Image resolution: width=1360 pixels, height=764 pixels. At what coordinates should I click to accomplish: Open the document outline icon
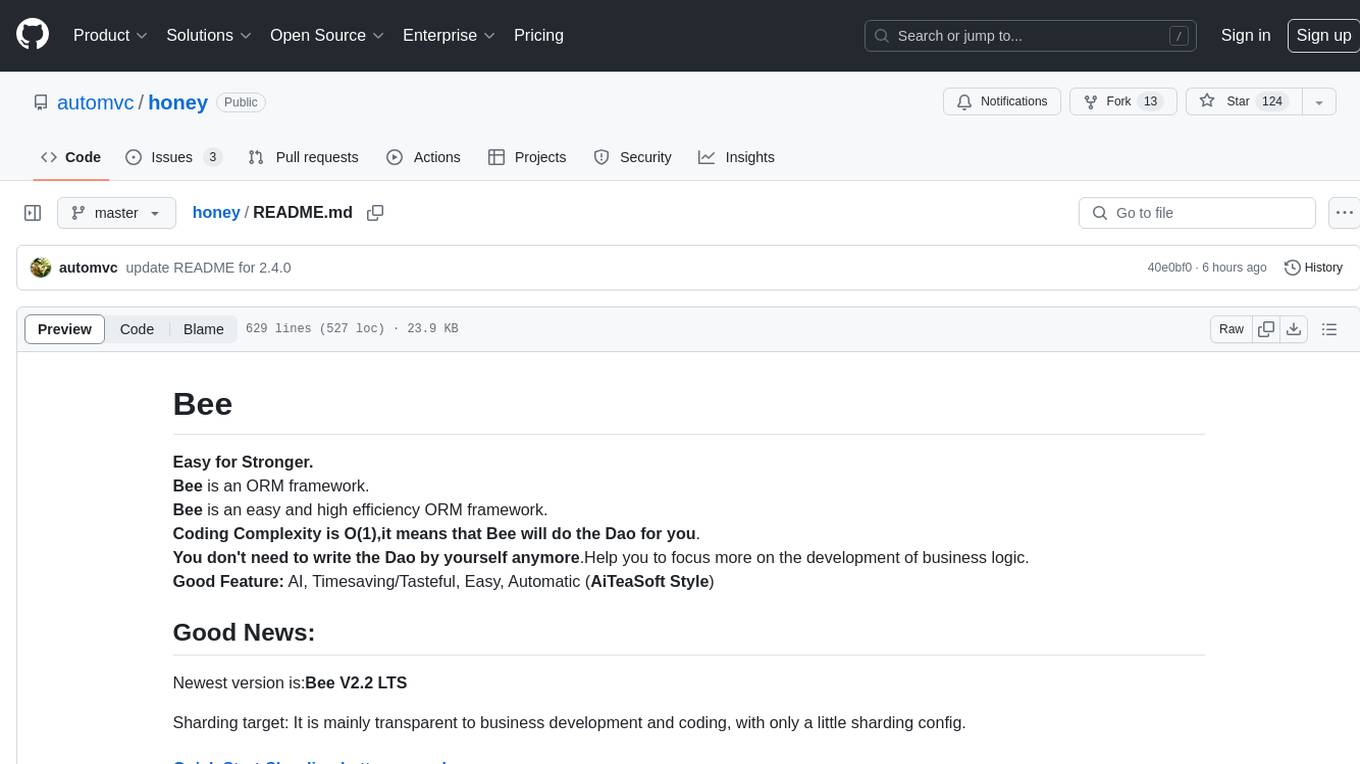(1329, 329)
